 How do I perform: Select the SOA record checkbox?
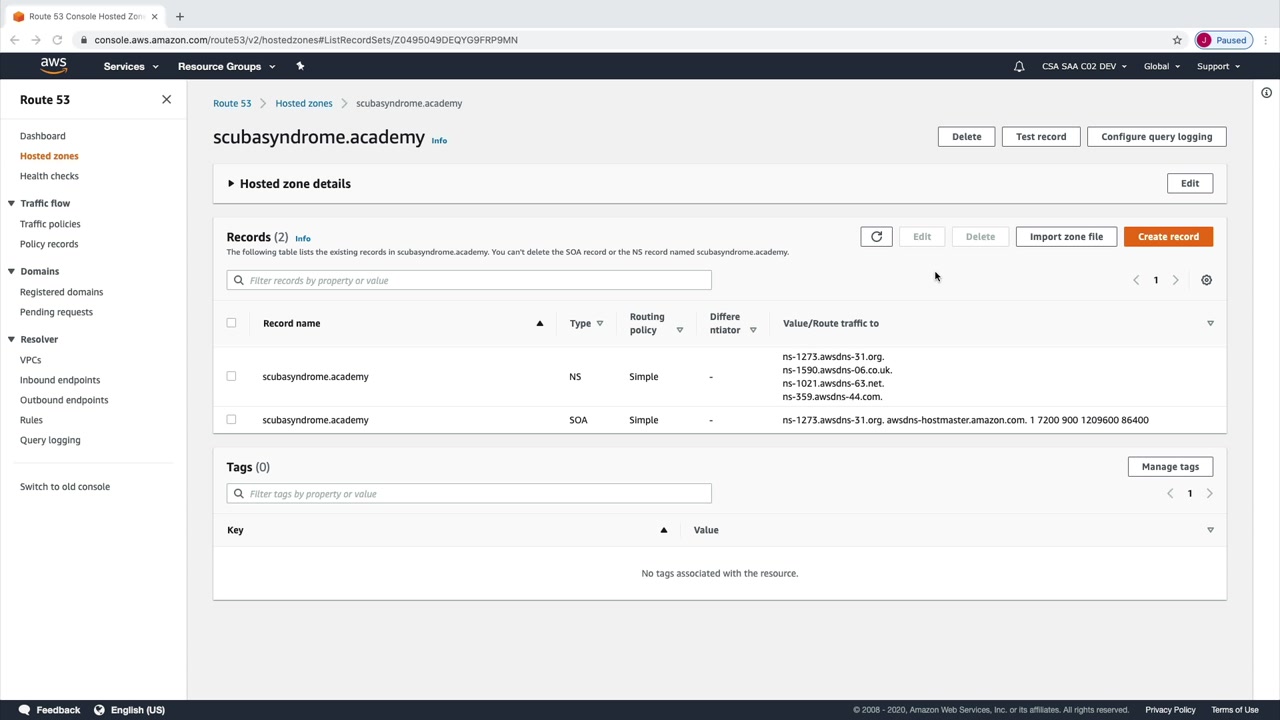(231, 420)
